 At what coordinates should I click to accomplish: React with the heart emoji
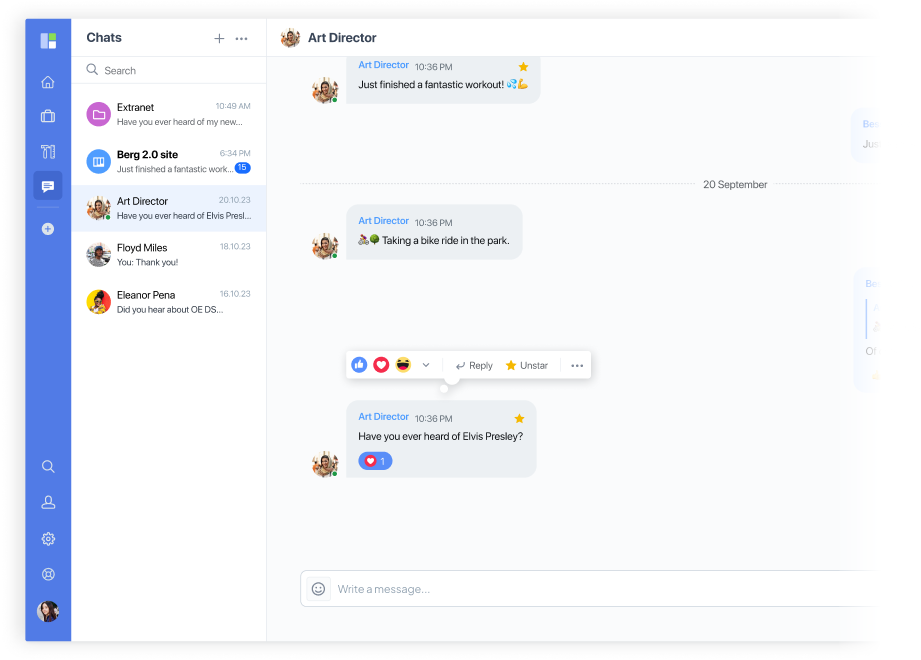point(381,364)
